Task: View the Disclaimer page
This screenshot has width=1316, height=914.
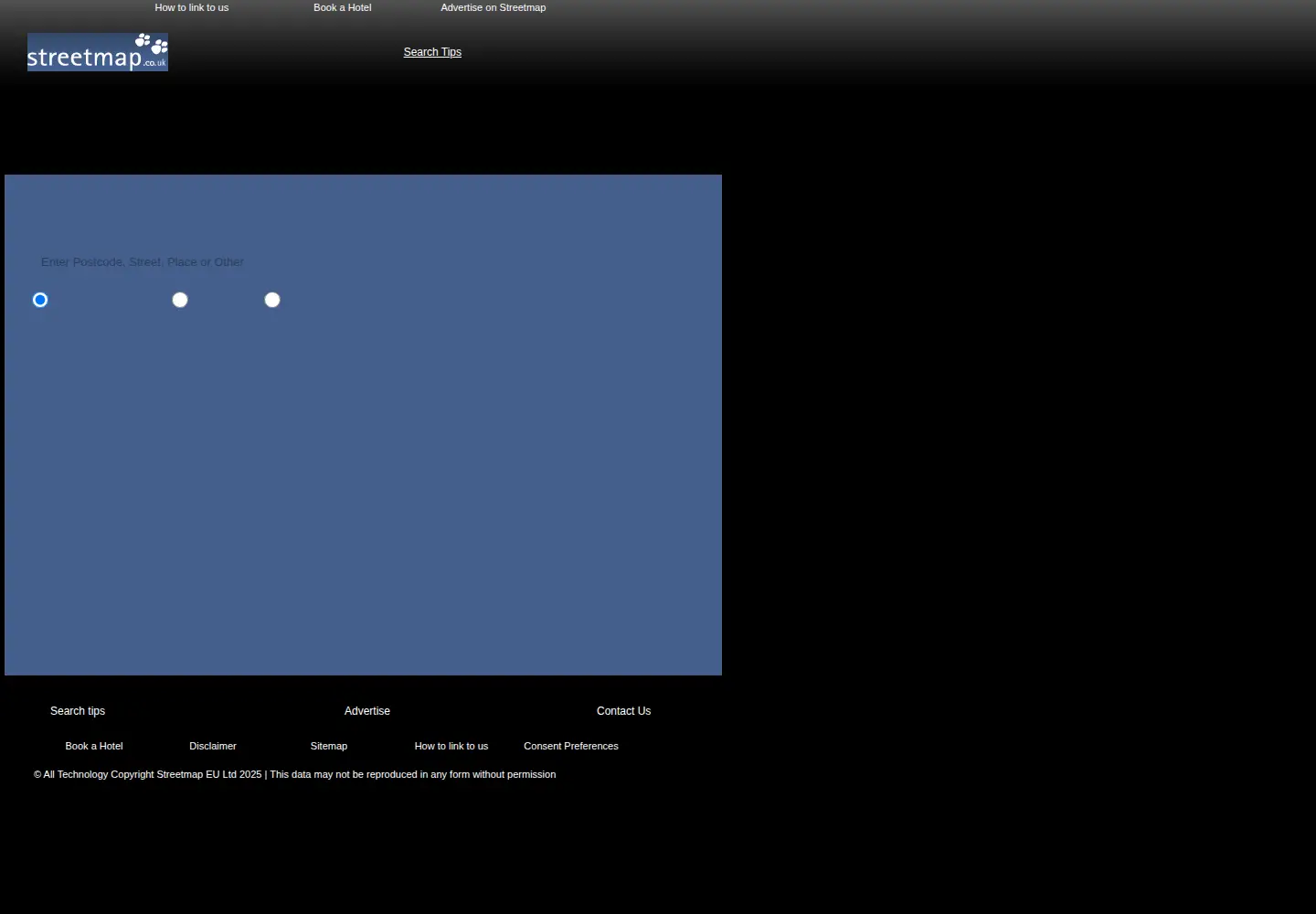Action: (213, 746)
